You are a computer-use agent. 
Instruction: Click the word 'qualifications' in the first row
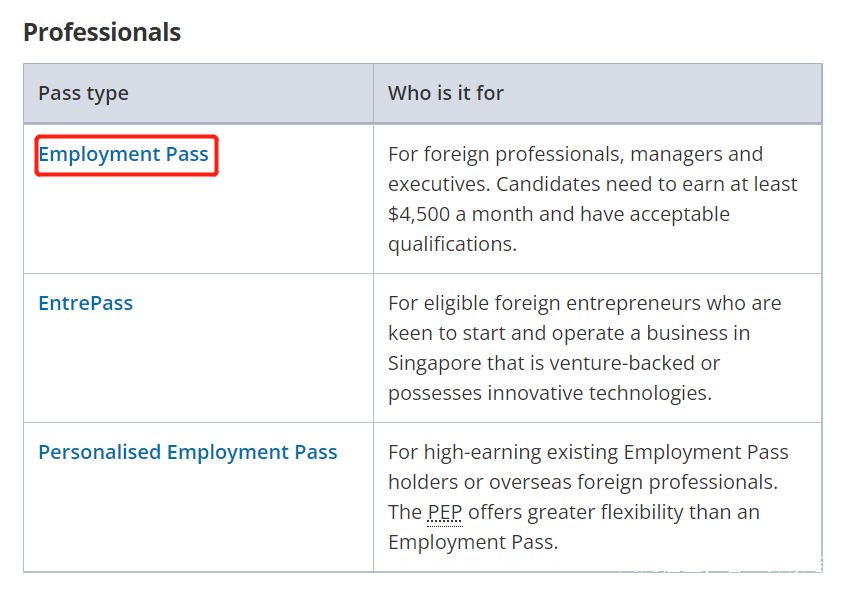[452, 244]
